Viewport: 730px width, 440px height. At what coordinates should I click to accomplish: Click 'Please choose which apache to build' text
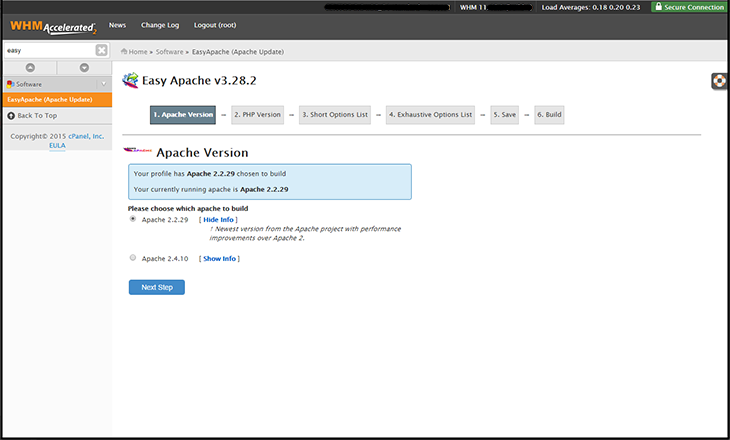[188, 209]
